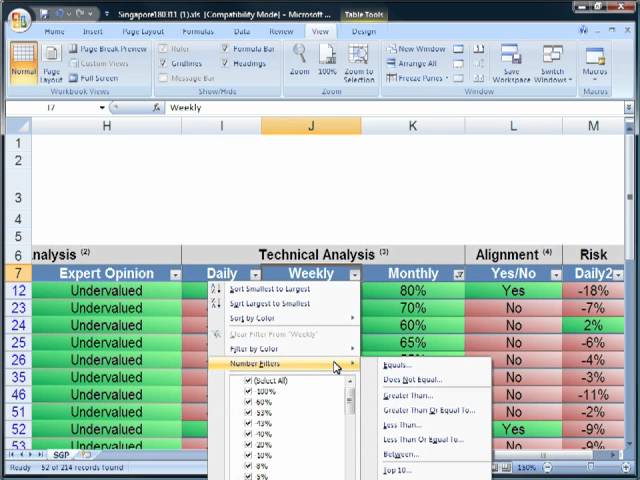Click Arrange All windows
Screen dimensions: 640x480
tap(411, 64)
